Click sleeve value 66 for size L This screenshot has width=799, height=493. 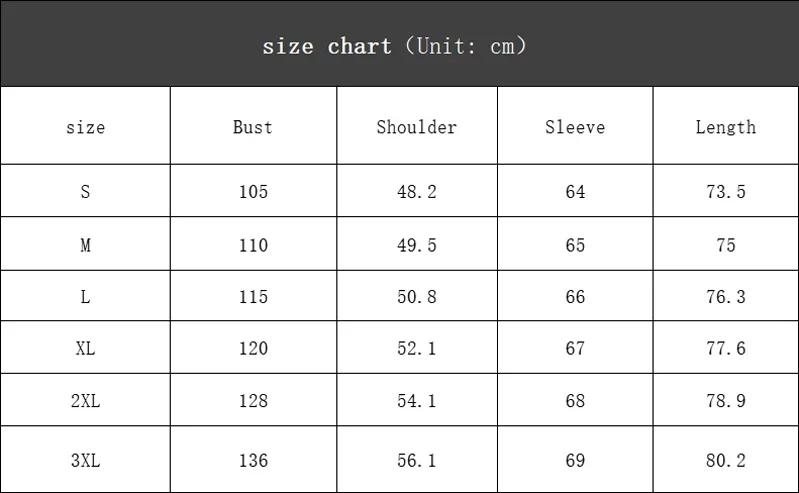[x=575, y=297]
